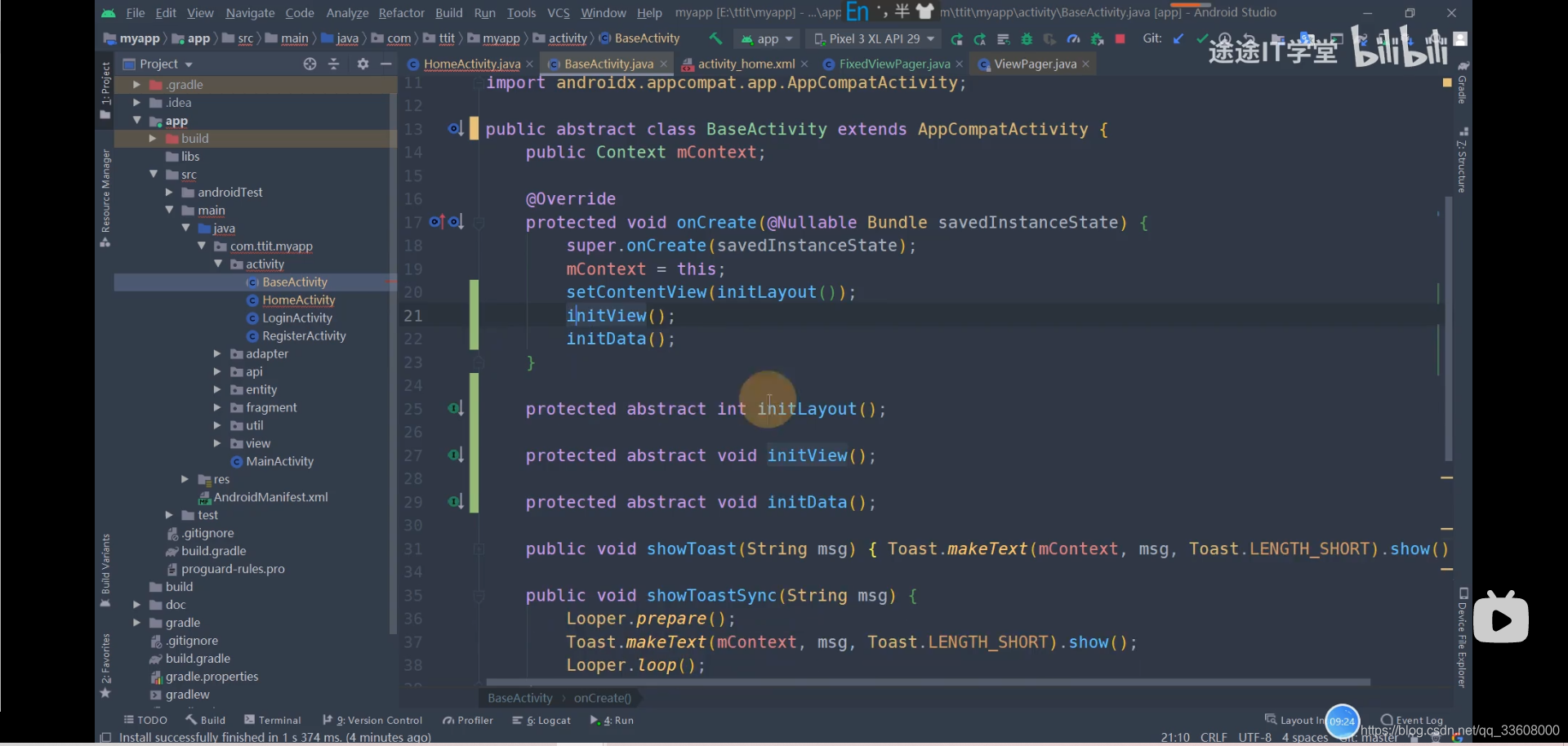Toggle the Resource Manager side panel
The image size is (1568, 746).
click(105, 198)
